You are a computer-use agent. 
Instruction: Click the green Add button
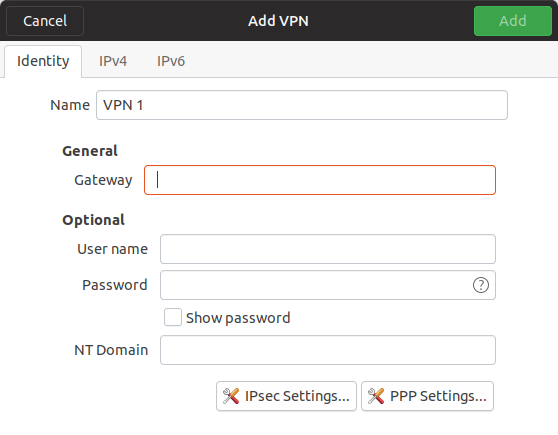tap(513, 21)
